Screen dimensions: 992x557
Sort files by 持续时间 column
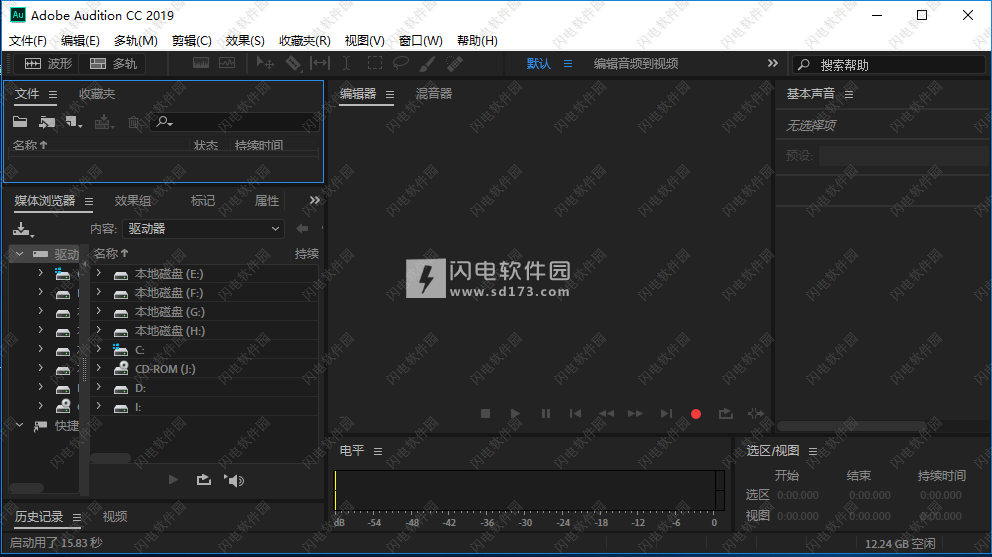click(259, 145)
